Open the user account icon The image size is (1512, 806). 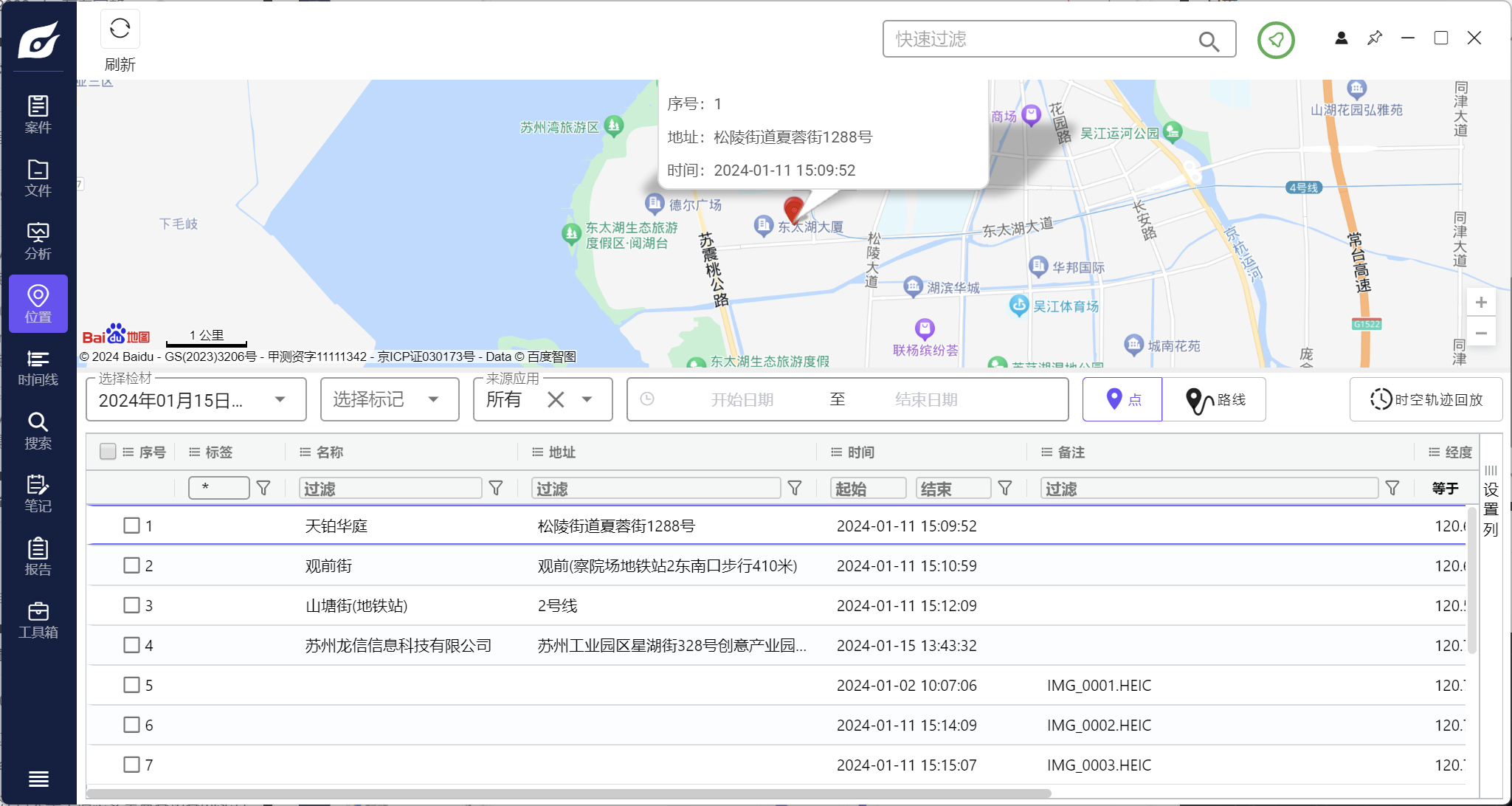(1342, 38)
